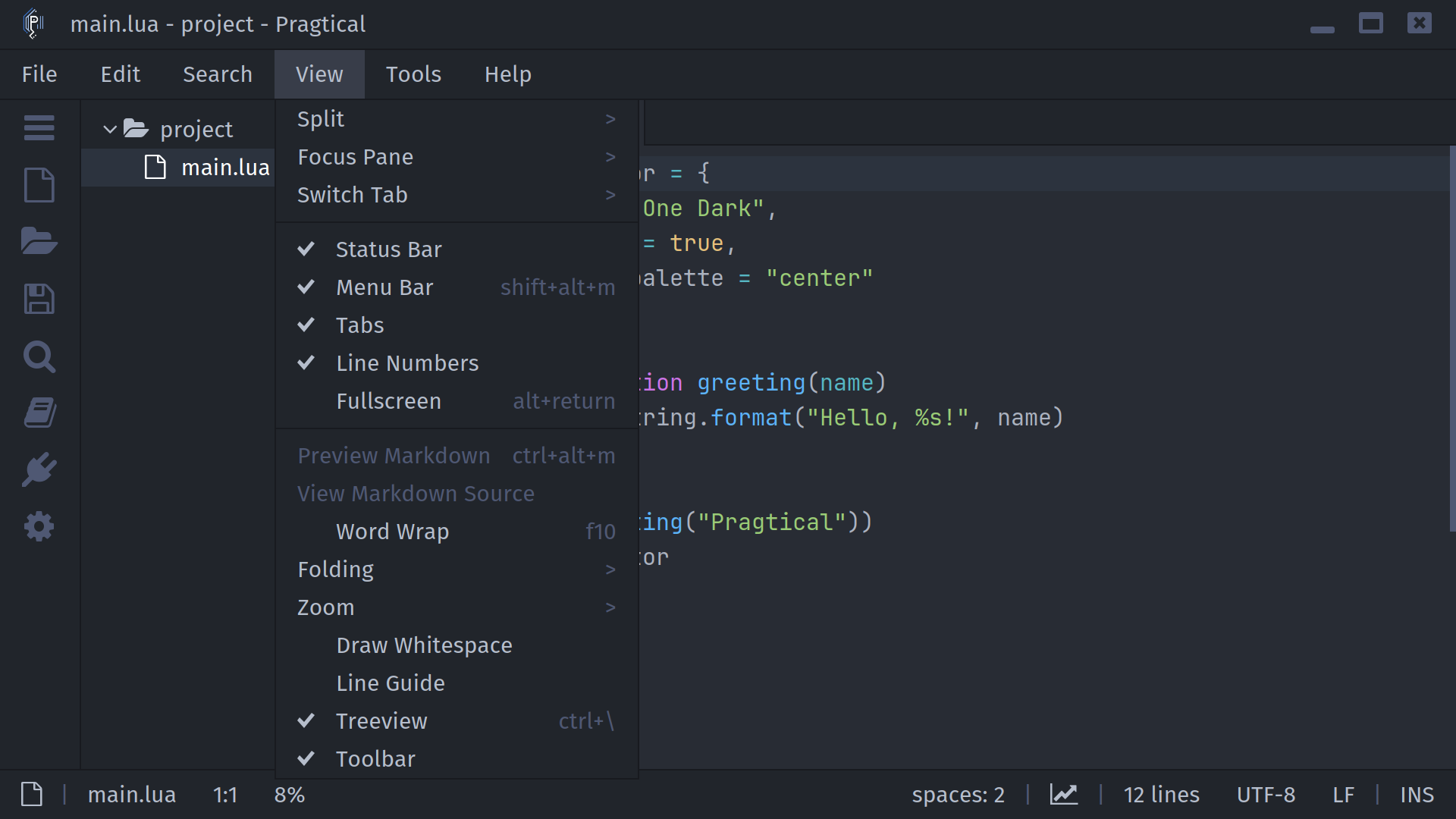
Task: Click the UTF-8 encoding indicator
Action: tap(1266, 794)
